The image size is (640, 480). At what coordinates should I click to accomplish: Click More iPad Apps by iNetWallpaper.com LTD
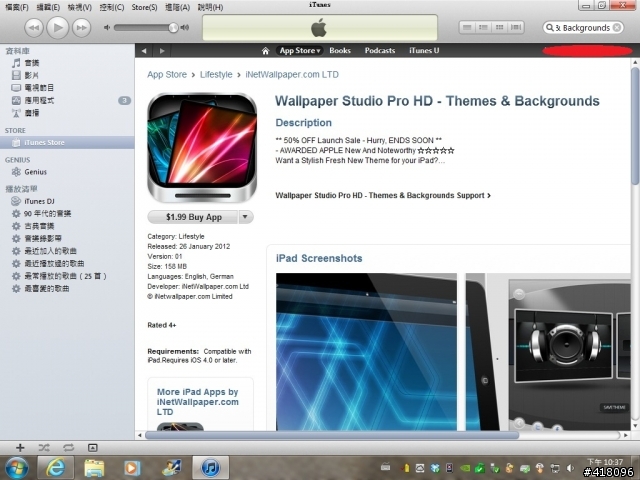(x=198, y=402)
